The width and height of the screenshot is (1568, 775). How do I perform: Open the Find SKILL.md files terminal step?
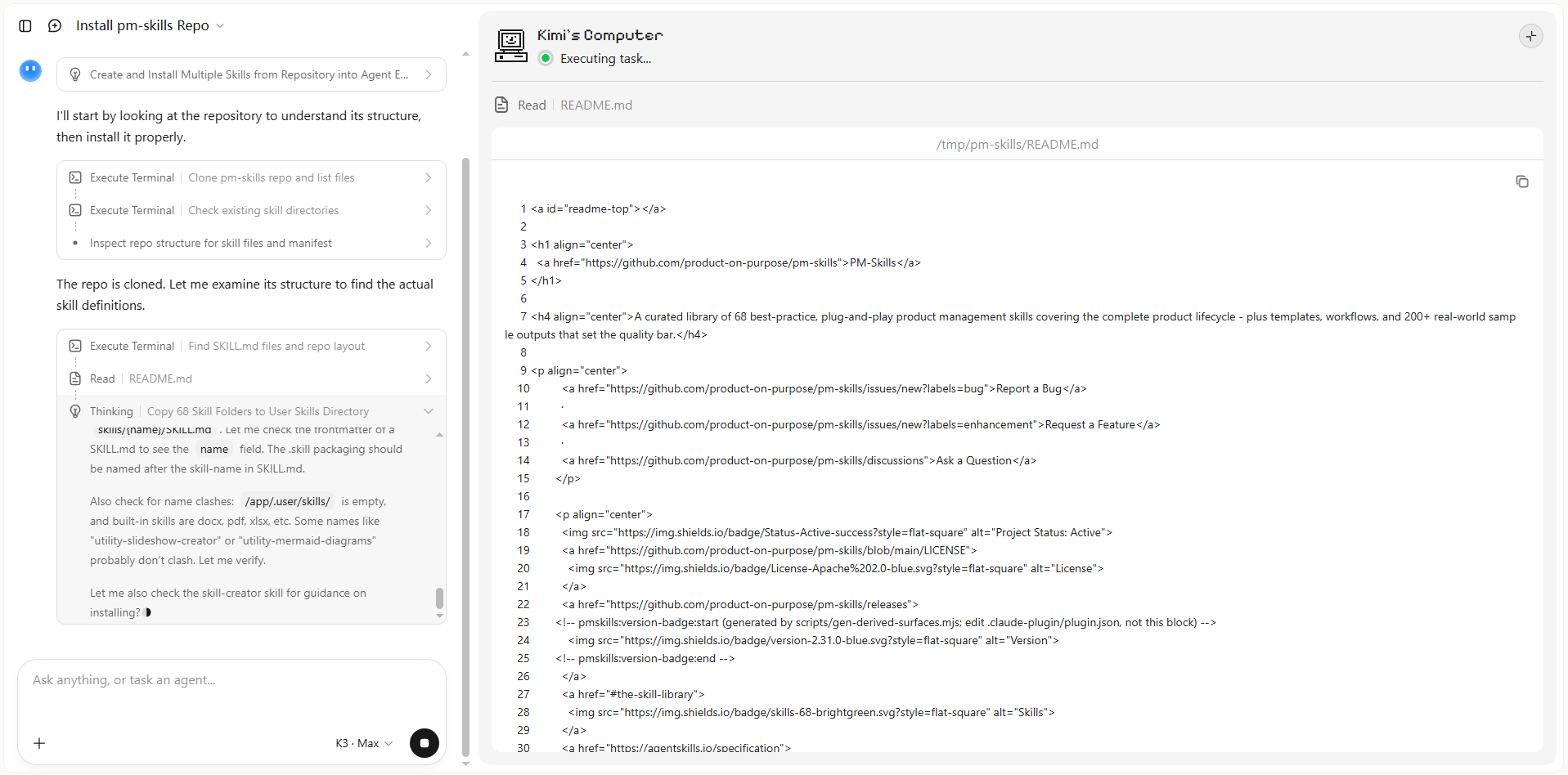click(251, 346)
